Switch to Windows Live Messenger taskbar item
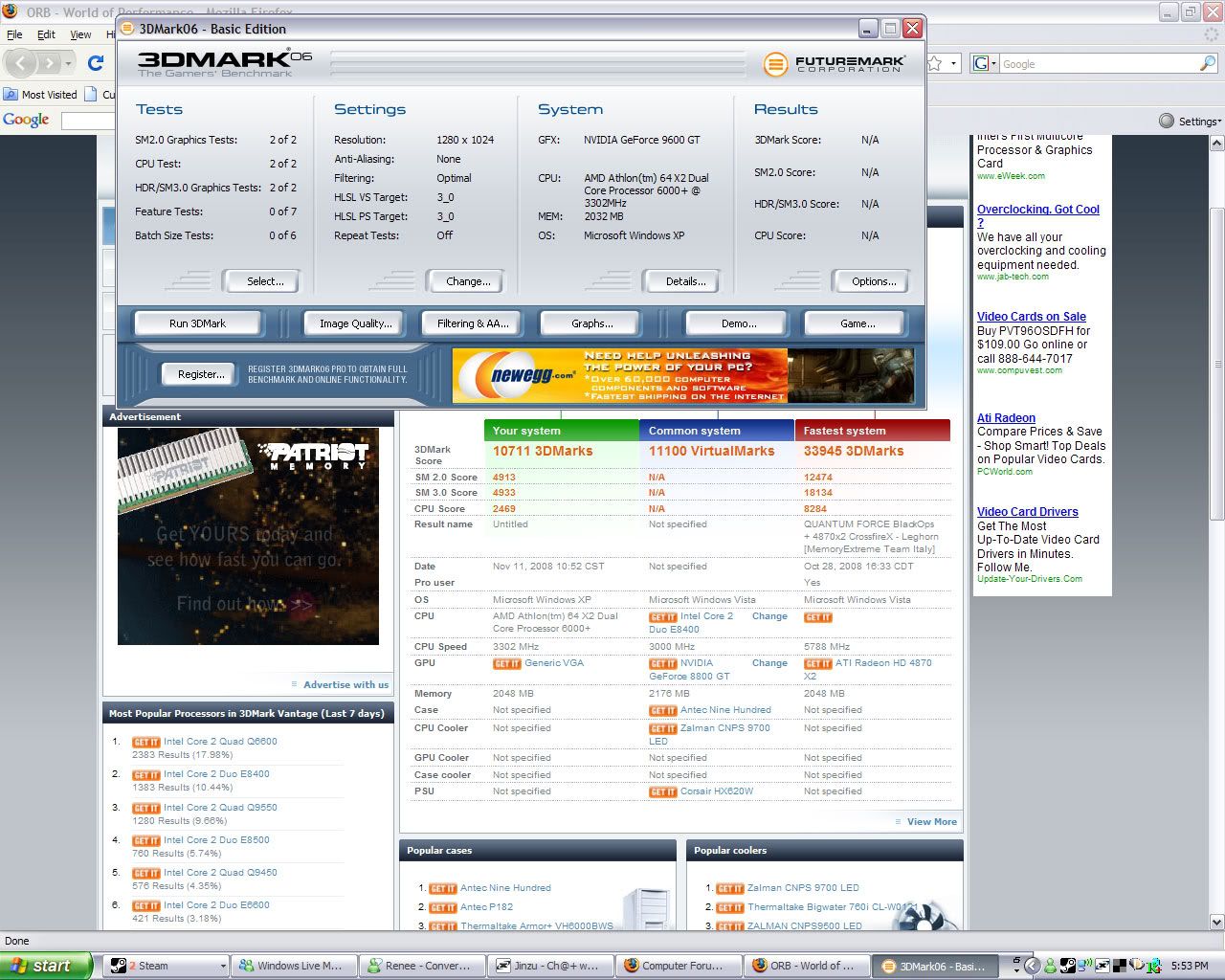 [295, 966]
